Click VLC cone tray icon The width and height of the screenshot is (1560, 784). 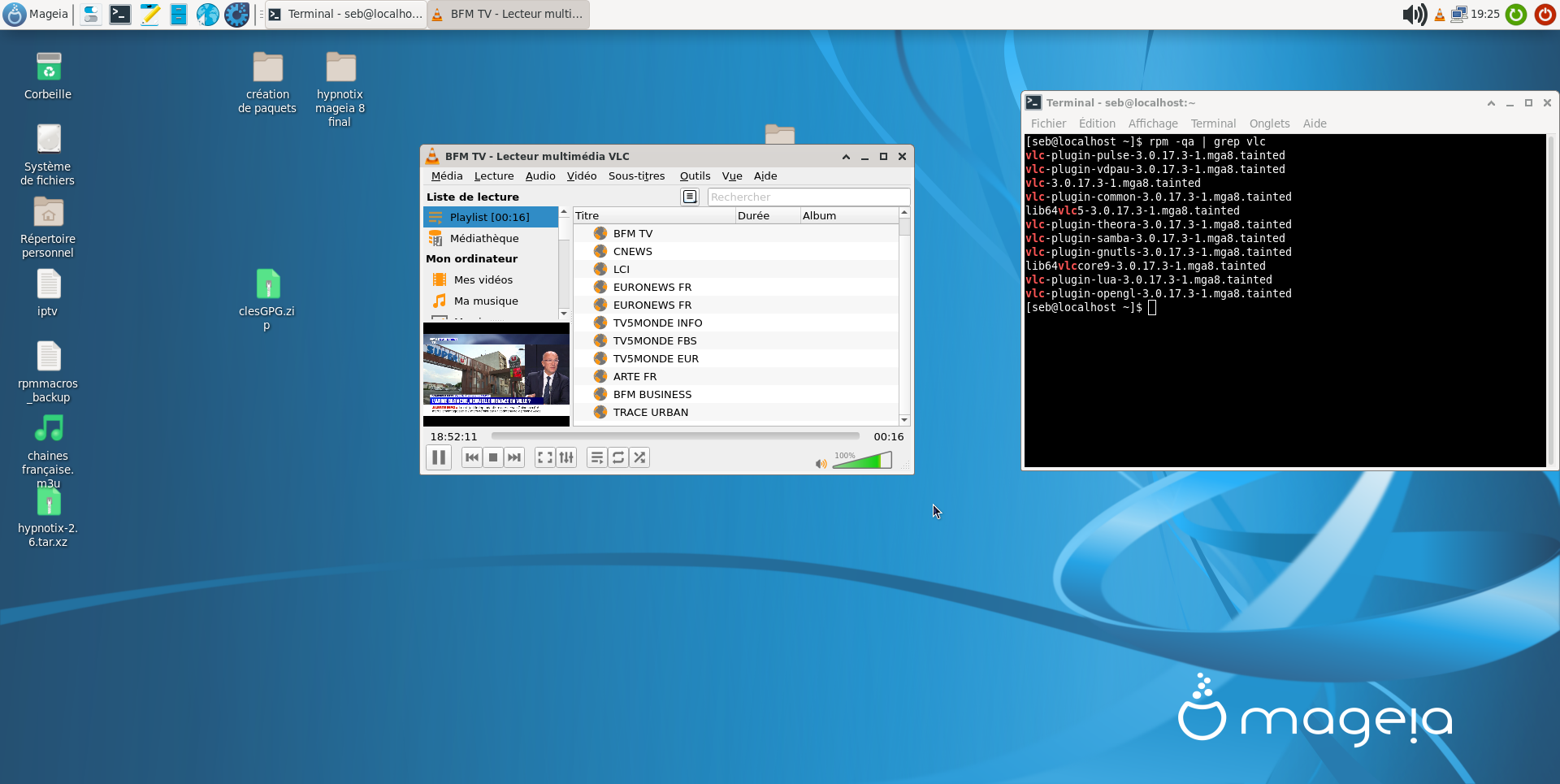(1440, 15)
